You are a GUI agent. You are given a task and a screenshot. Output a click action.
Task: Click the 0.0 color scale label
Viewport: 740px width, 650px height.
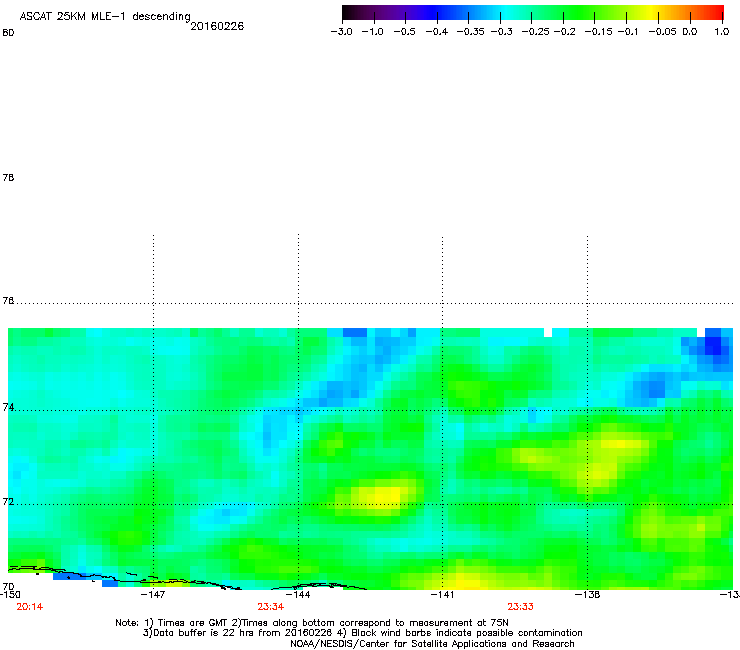pyautogui.click(x=690, y=32)
